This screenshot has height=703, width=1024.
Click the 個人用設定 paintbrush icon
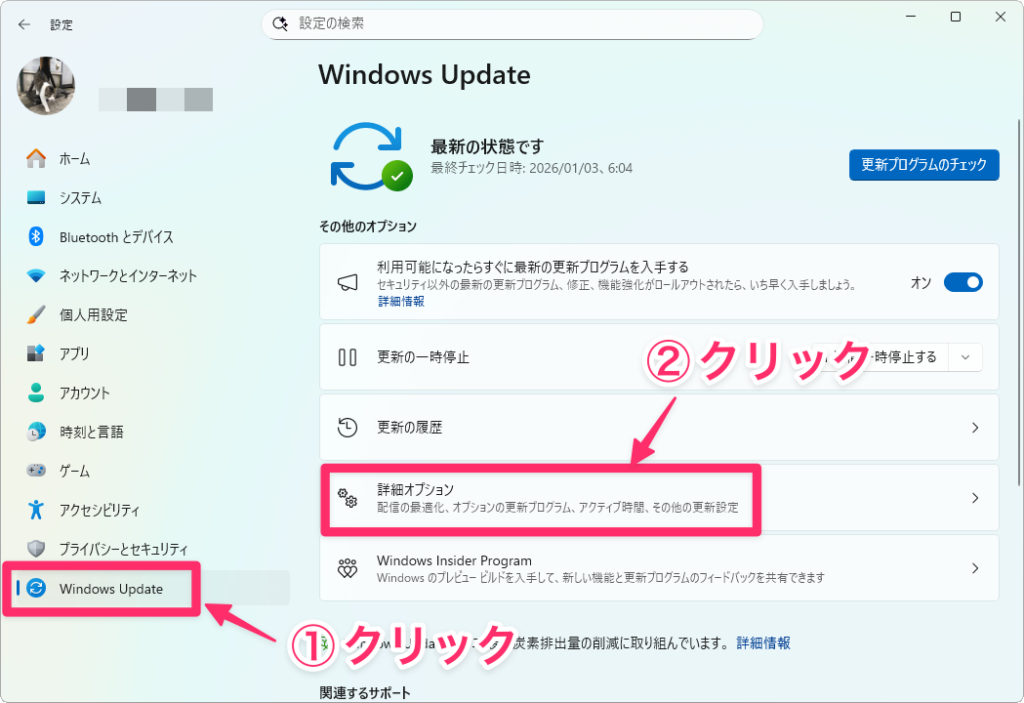click(36, 315)
